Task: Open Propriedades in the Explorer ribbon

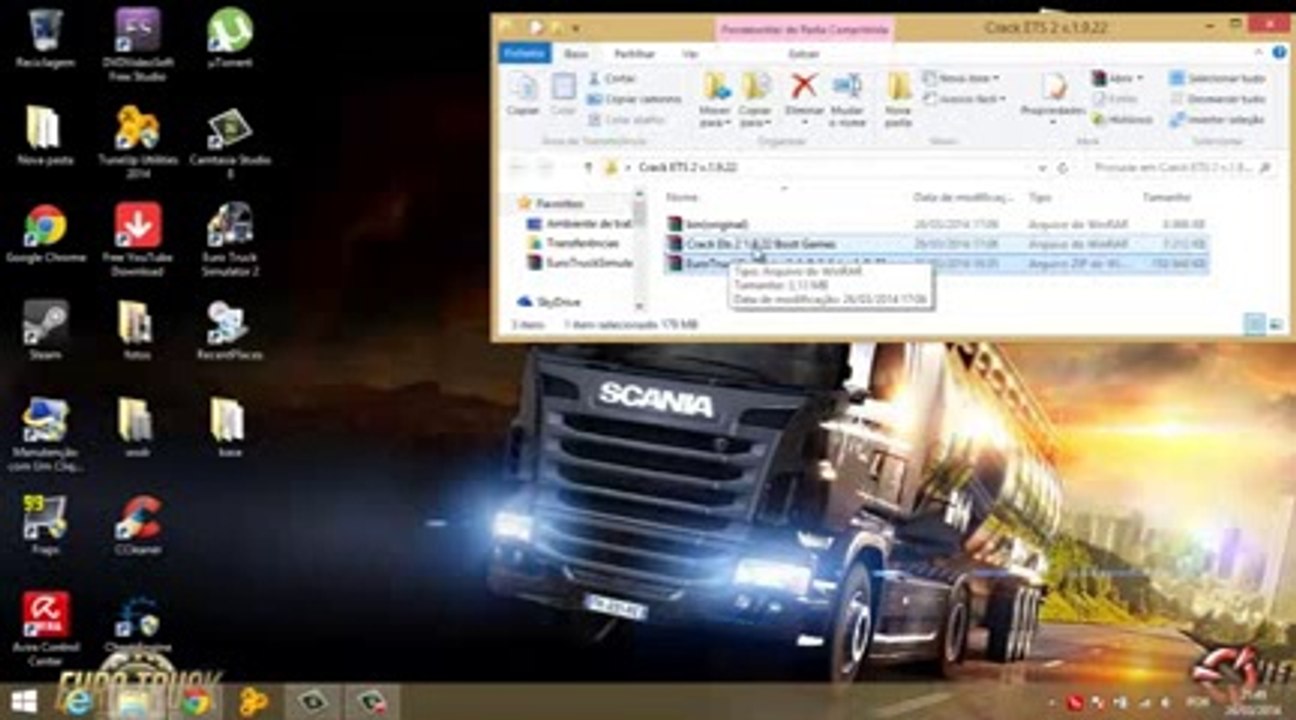Action: [x=1052, y=98]
